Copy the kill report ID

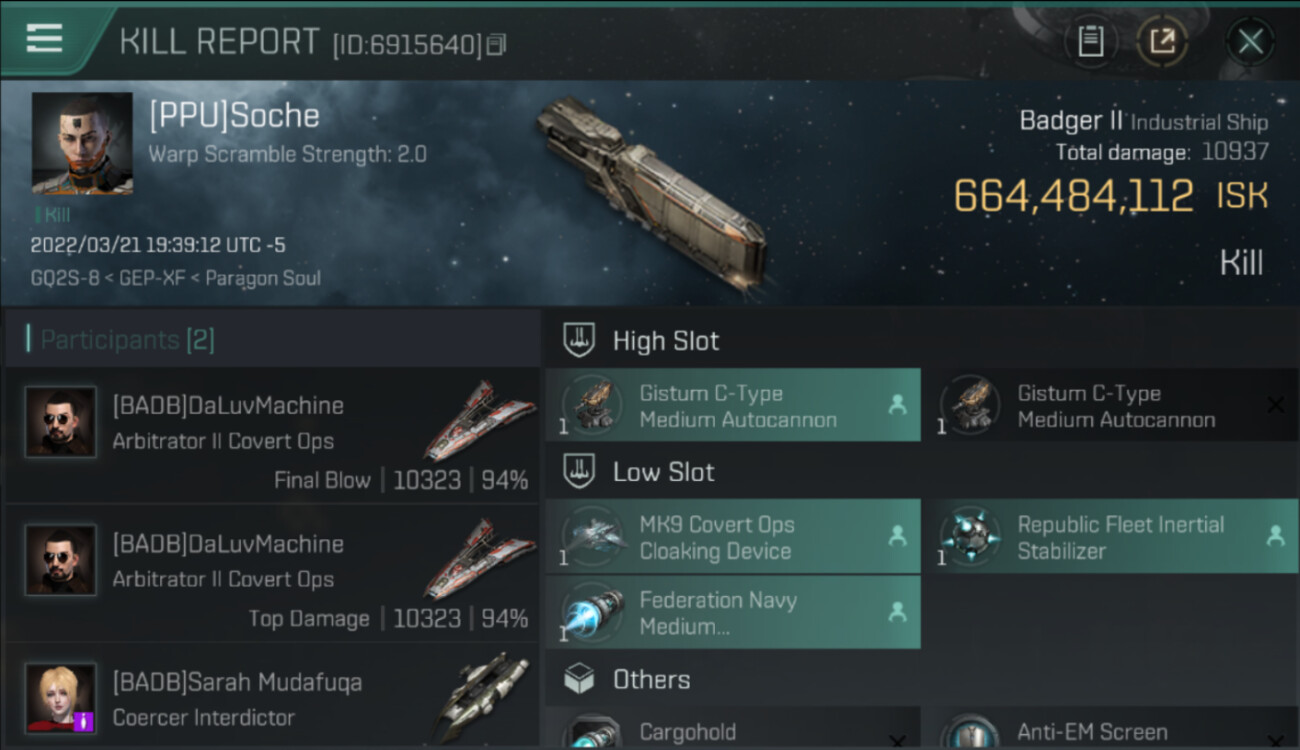pos(497,44)
